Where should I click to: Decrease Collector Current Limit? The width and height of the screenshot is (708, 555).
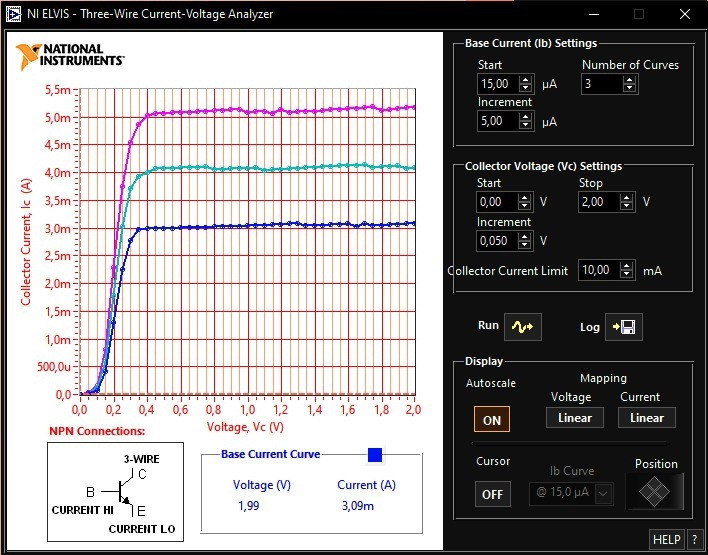[626, 275]
